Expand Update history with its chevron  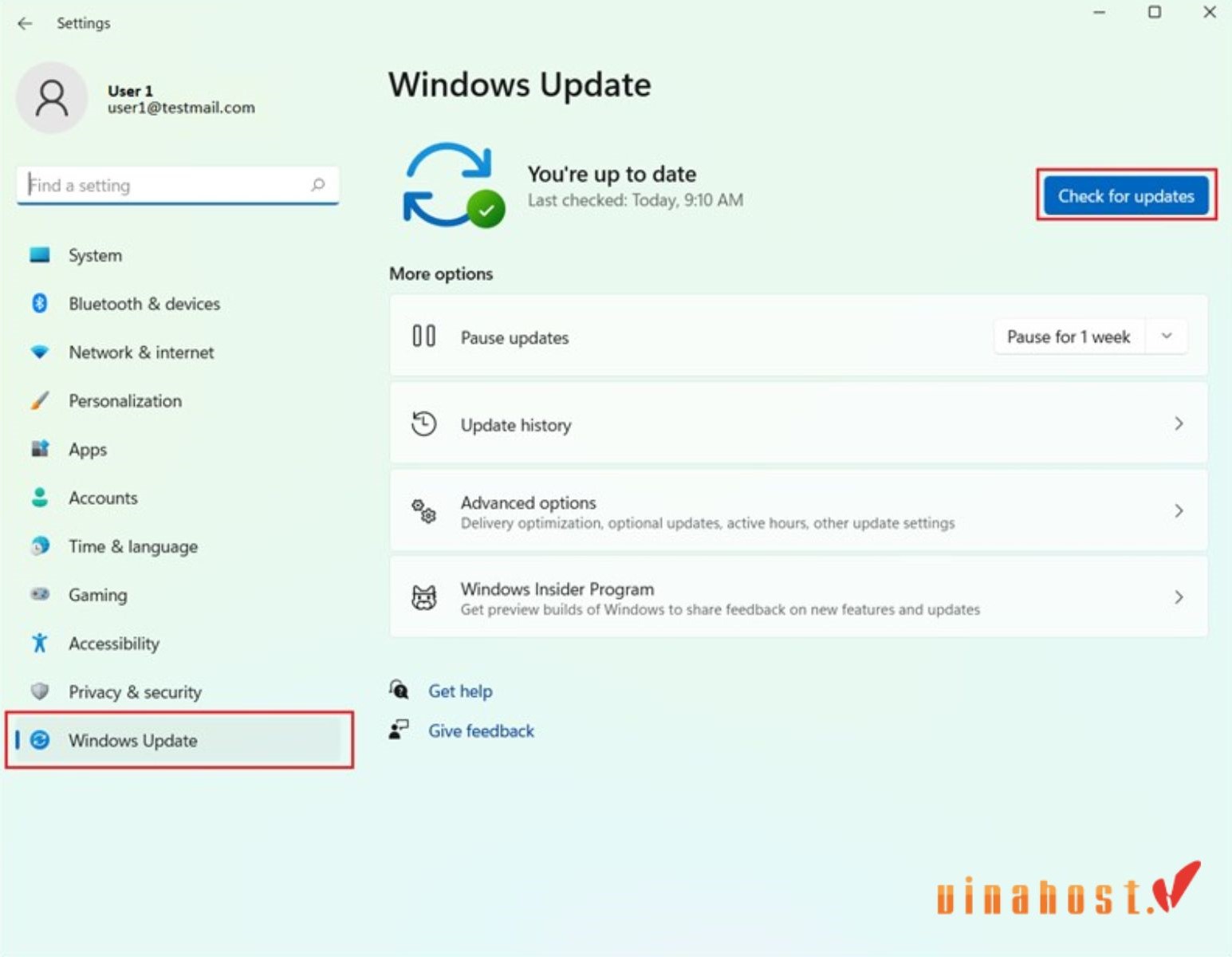point(1179,423)
